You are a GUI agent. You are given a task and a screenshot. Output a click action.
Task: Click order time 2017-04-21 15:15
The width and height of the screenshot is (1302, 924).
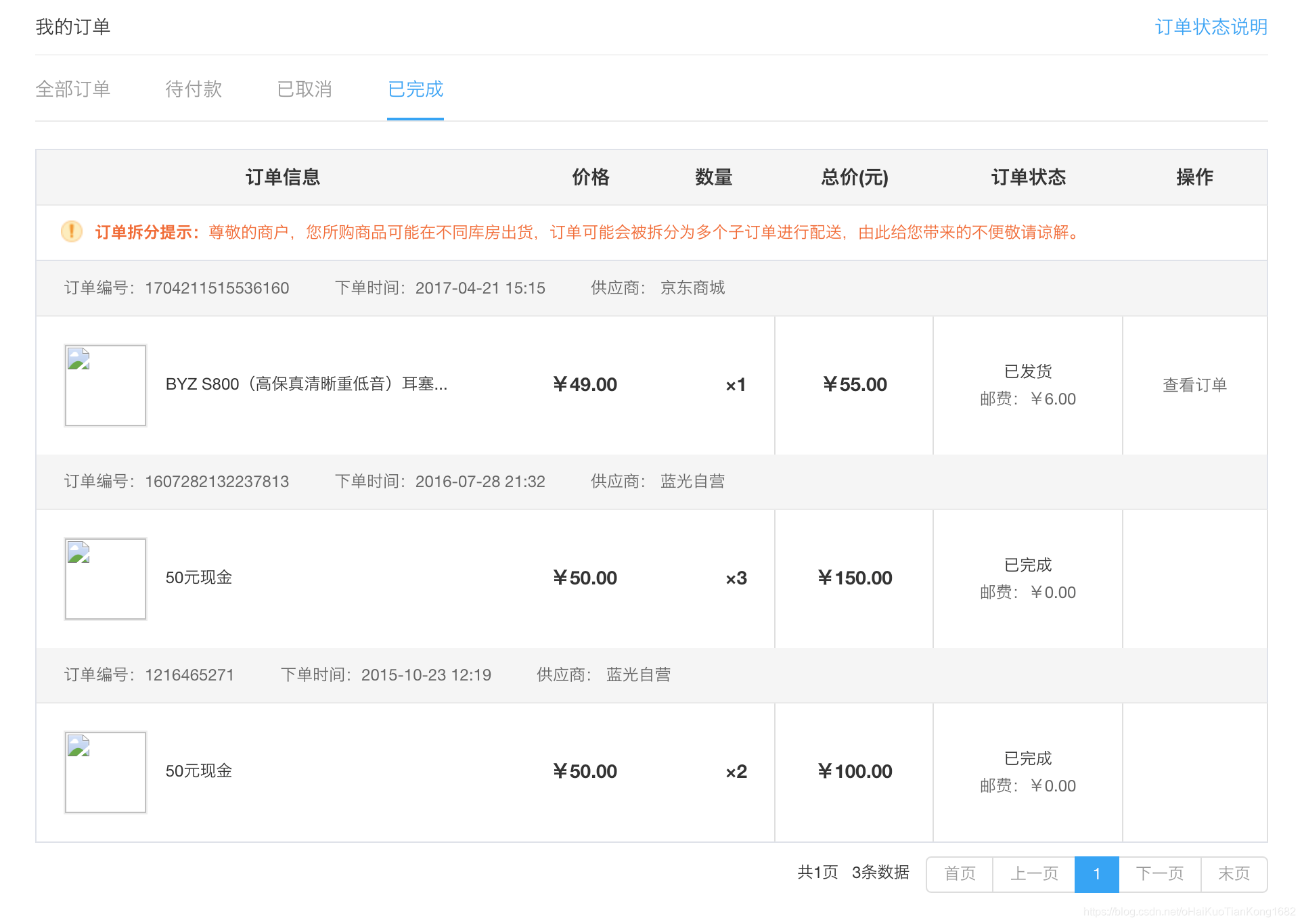tap(480, 288)
